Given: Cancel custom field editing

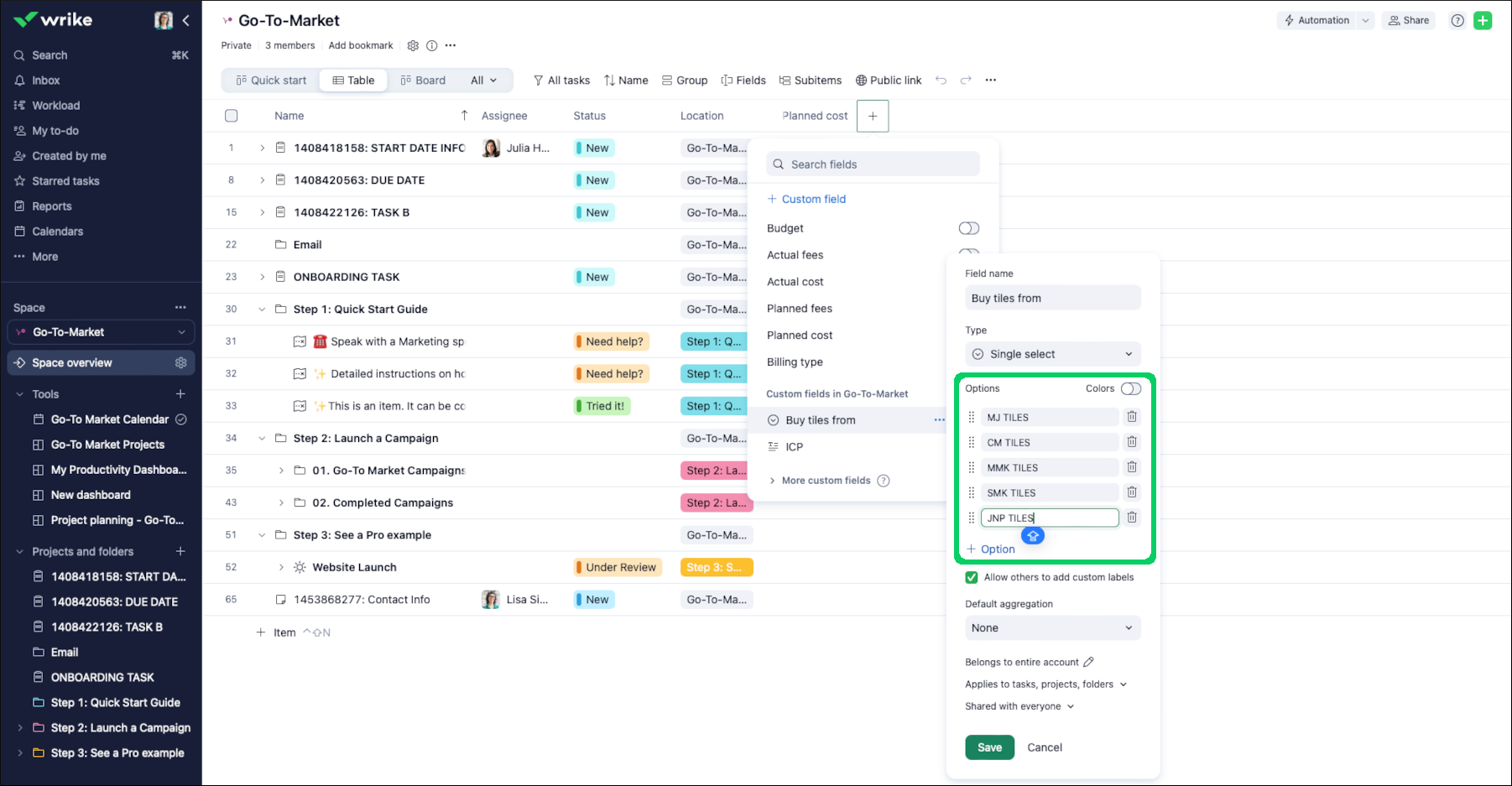Looking at the screenshot, I should pyautogui.click(x=1045, y=747).
